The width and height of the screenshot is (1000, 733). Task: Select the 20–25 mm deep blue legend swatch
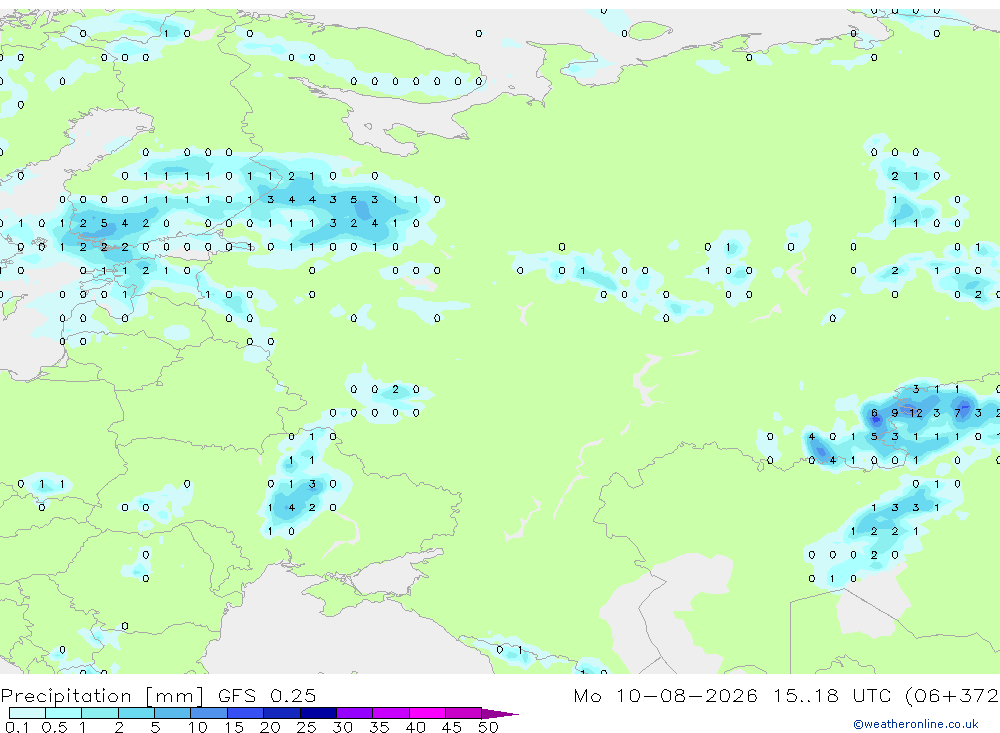[x=281, y=713]
